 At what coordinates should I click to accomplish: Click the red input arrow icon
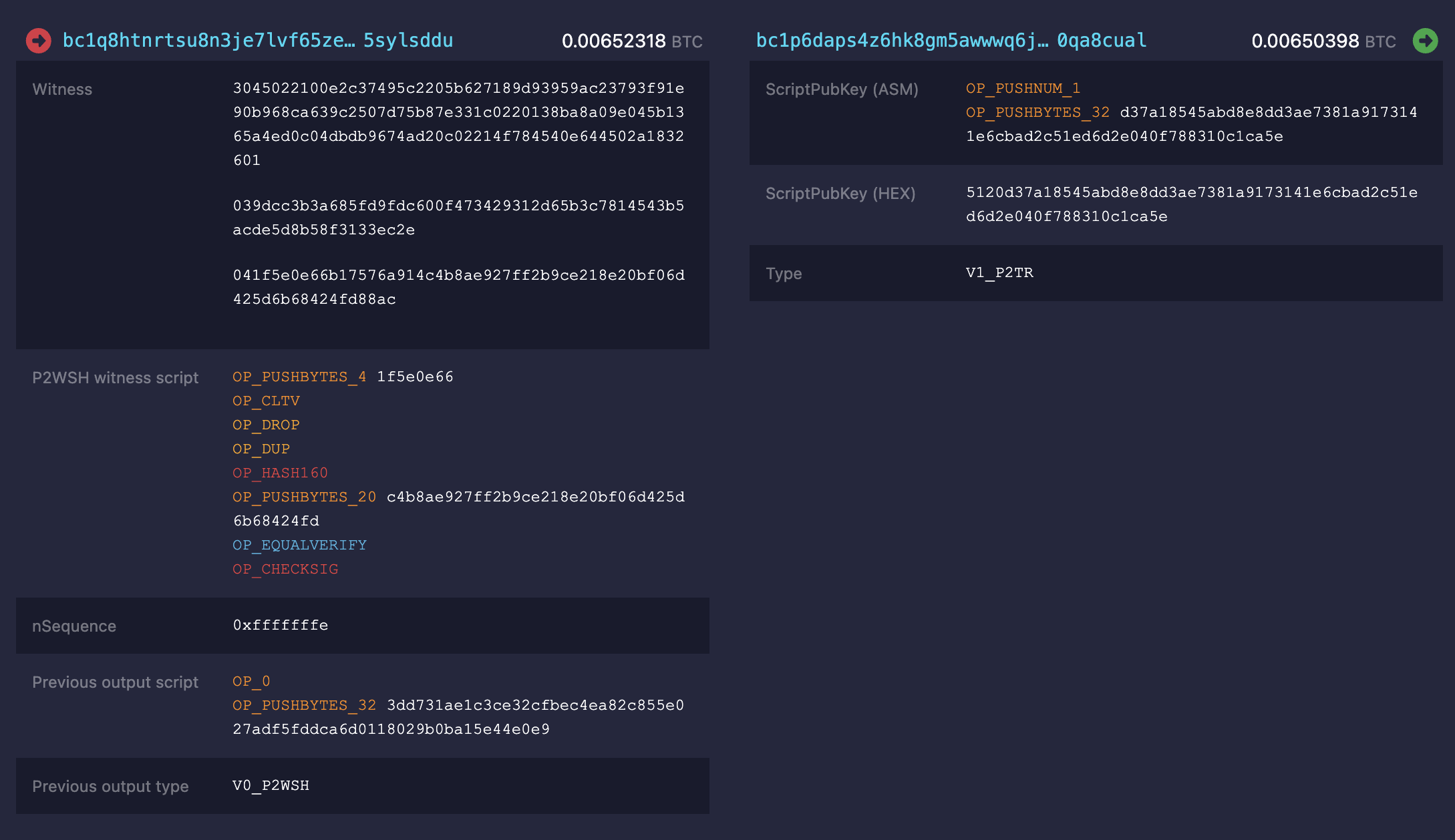(38, 41)
